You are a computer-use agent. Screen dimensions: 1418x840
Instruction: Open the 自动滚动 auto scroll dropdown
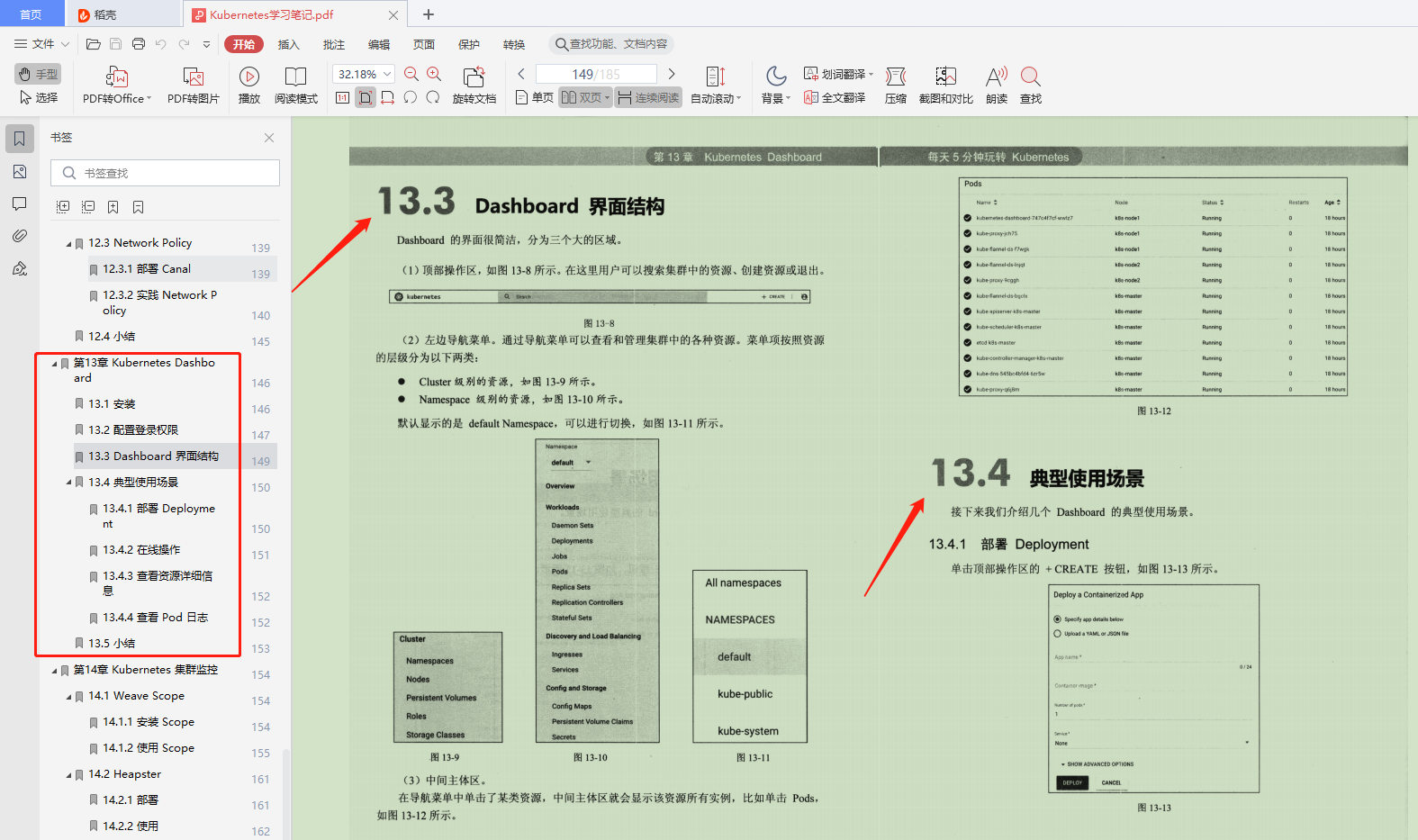(x=716, y=86)
